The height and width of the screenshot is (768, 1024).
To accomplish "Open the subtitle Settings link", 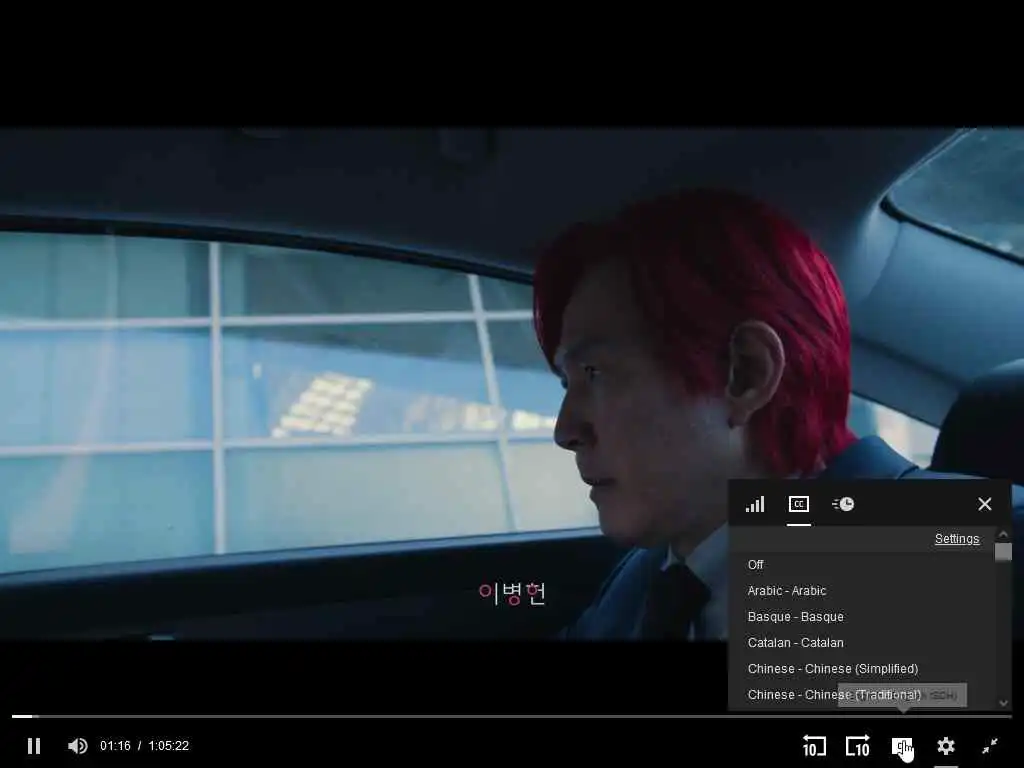I will (x=957, y=539).
